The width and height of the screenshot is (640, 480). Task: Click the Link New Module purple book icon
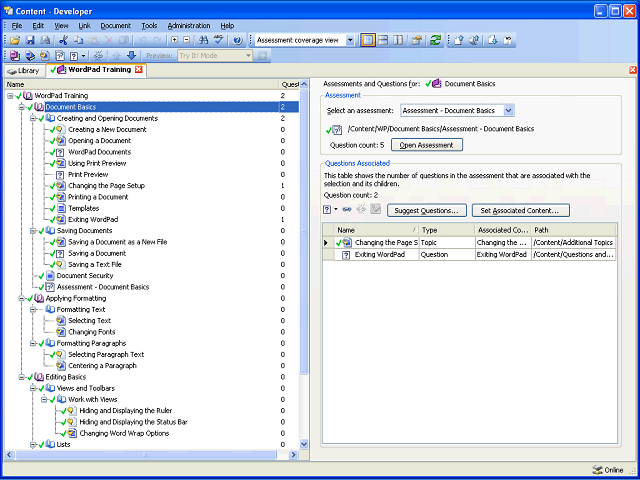coord(15,56)
